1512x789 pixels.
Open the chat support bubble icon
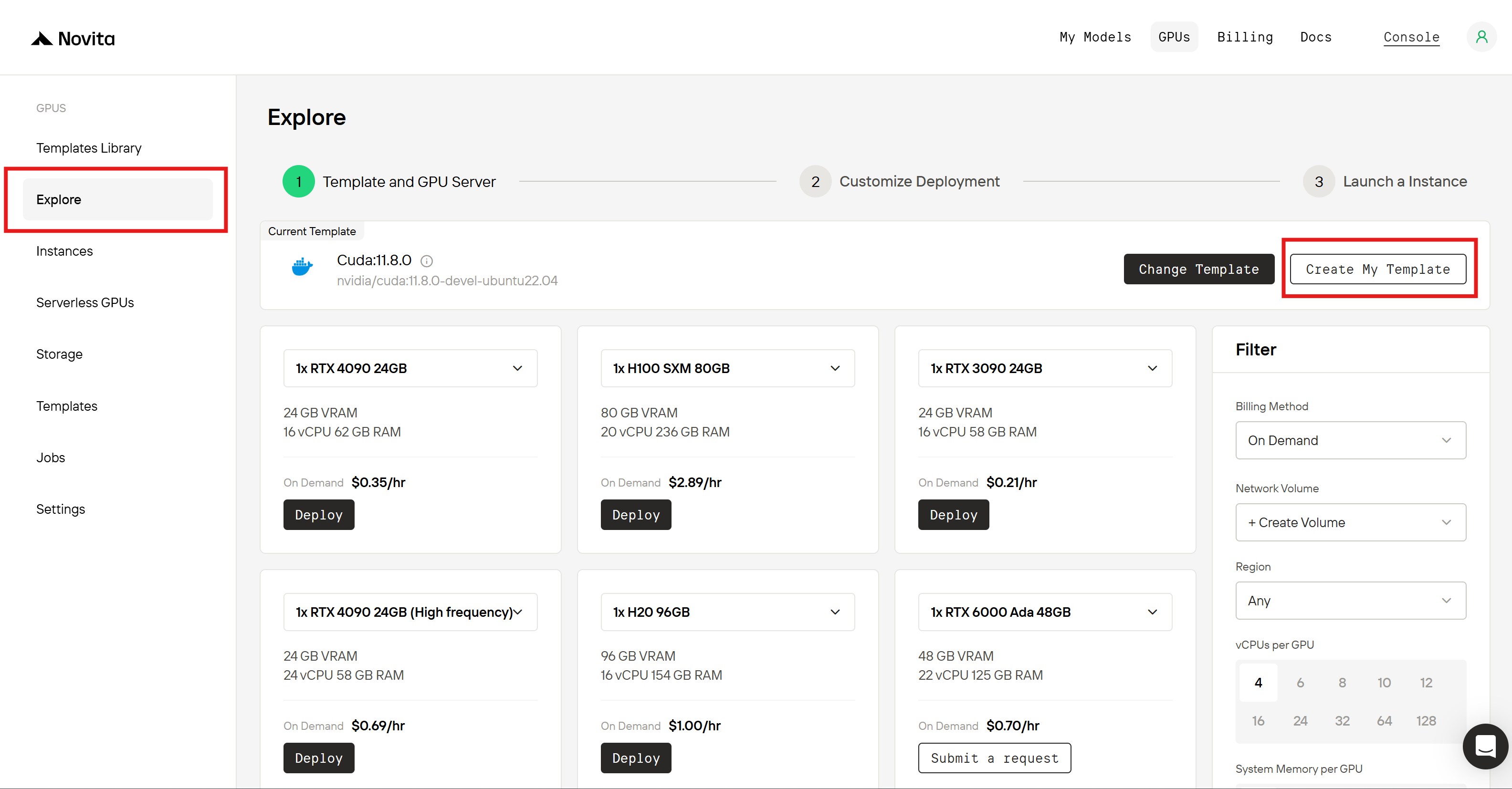tap(1485, 746)
